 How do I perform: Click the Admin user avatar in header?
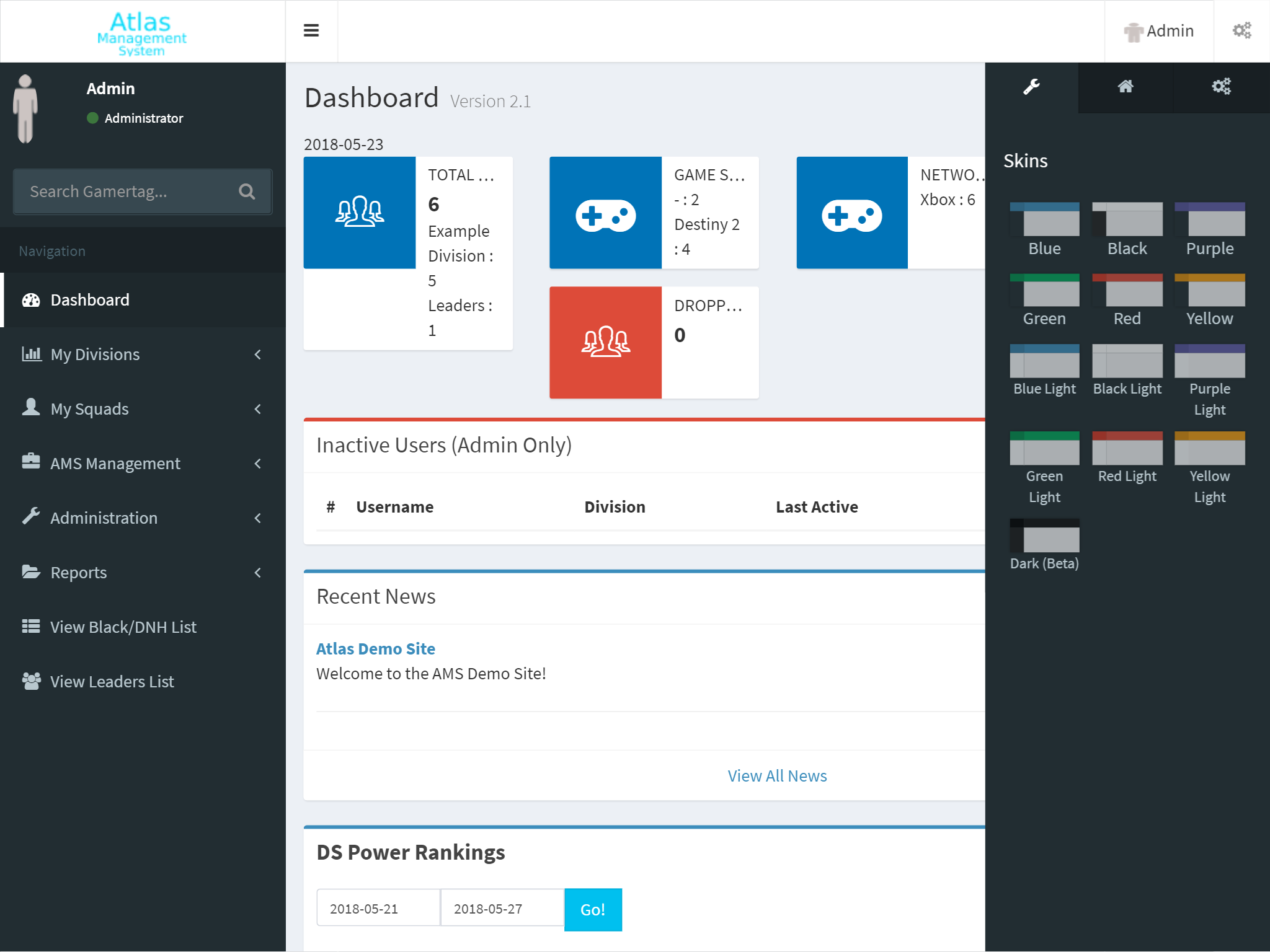1133,32
